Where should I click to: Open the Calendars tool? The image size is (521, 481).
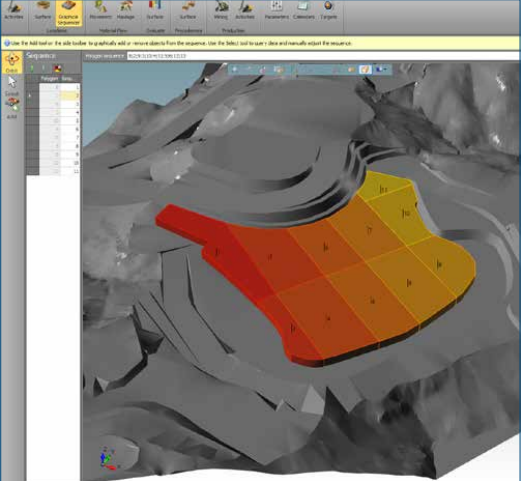coord(304,11)
